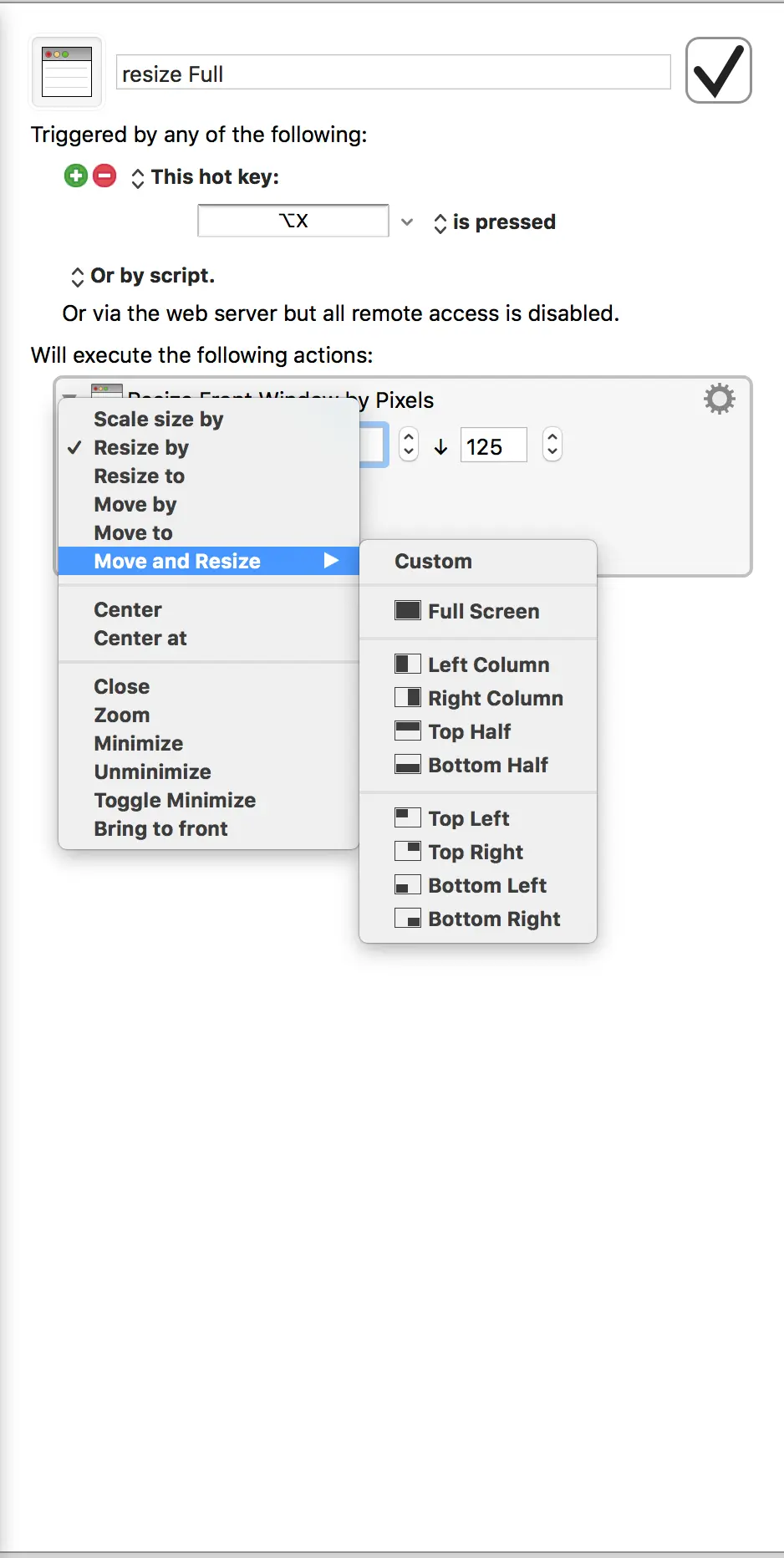
Task: Toggle the macro enabled checkmark
Action: tap(718, 71)
